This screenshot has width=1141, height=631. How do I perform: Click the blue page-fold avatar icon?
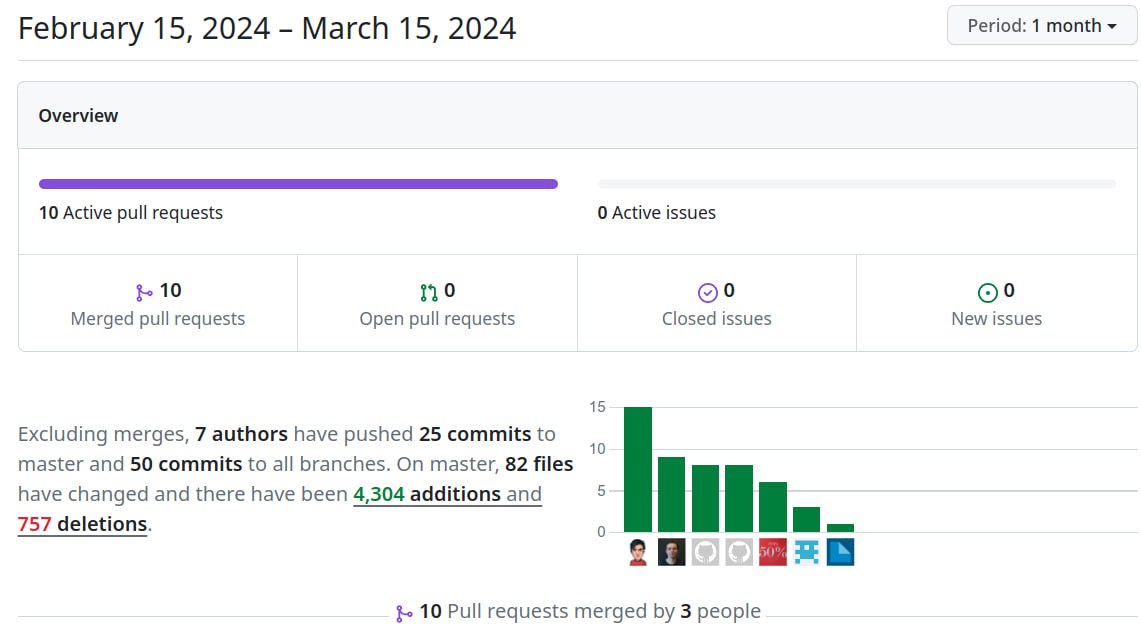(840, 552)
